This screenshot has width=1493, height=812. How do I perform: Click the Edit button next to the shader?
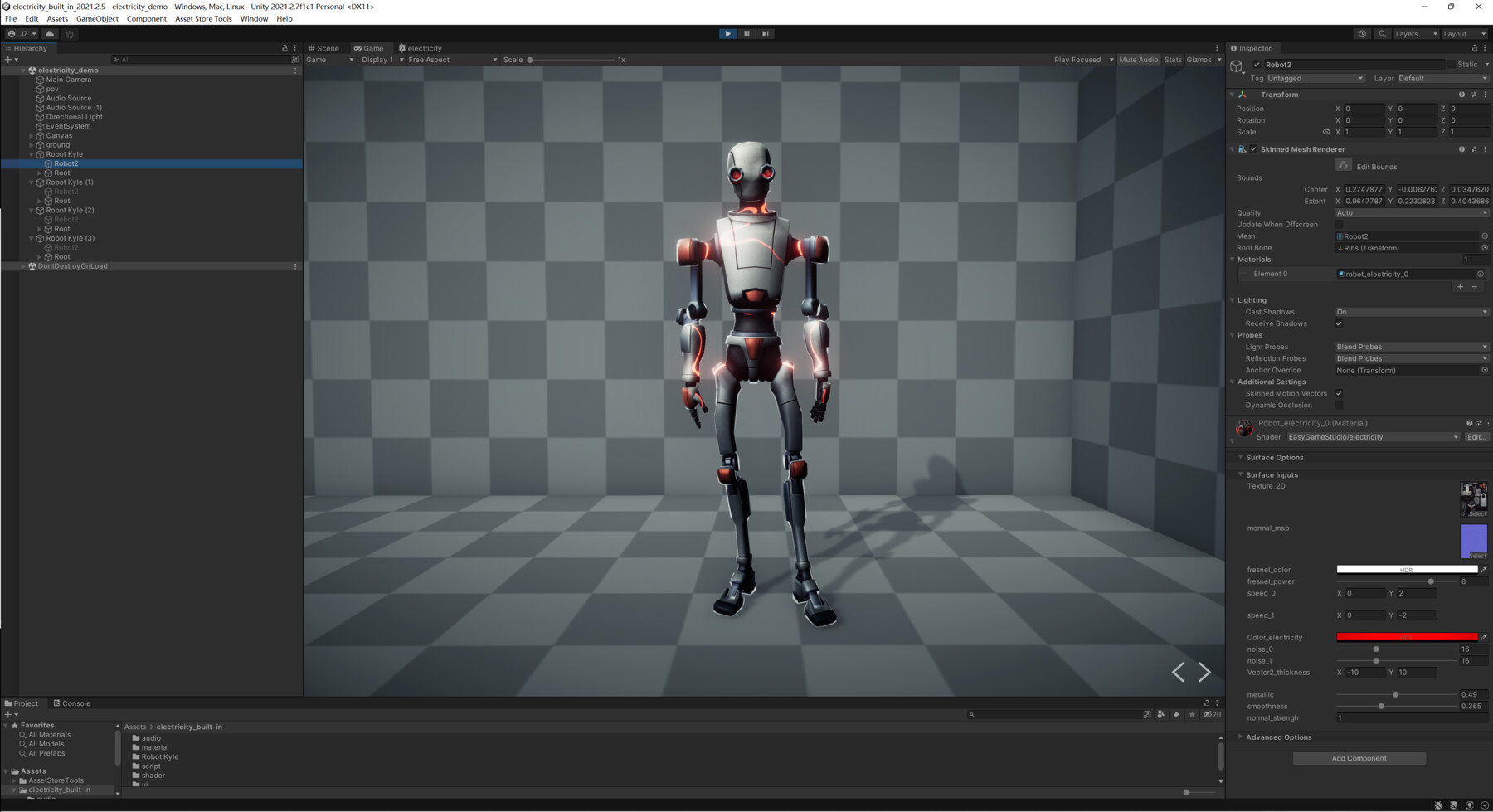click(1476, 437)
